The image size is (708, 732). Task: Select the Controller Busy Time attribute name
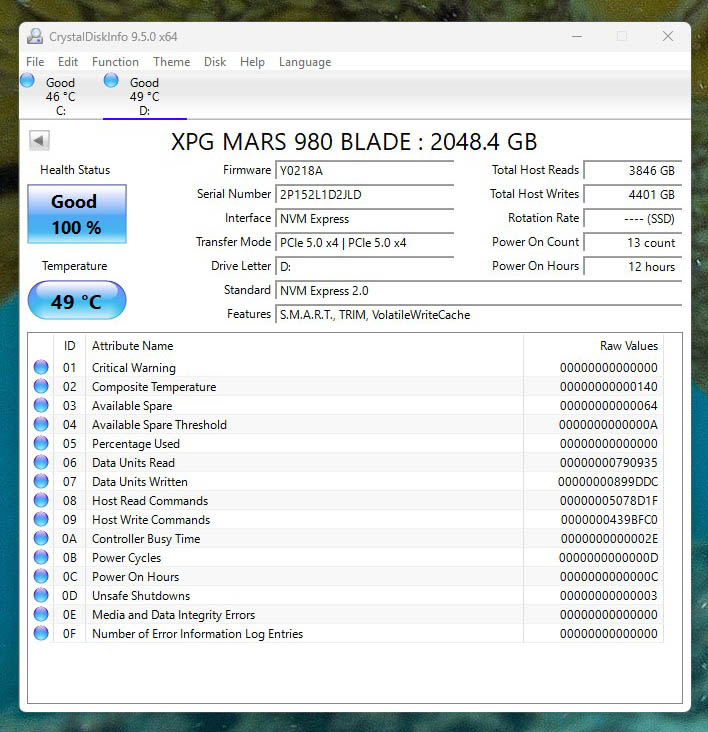(x=146, y=539)
